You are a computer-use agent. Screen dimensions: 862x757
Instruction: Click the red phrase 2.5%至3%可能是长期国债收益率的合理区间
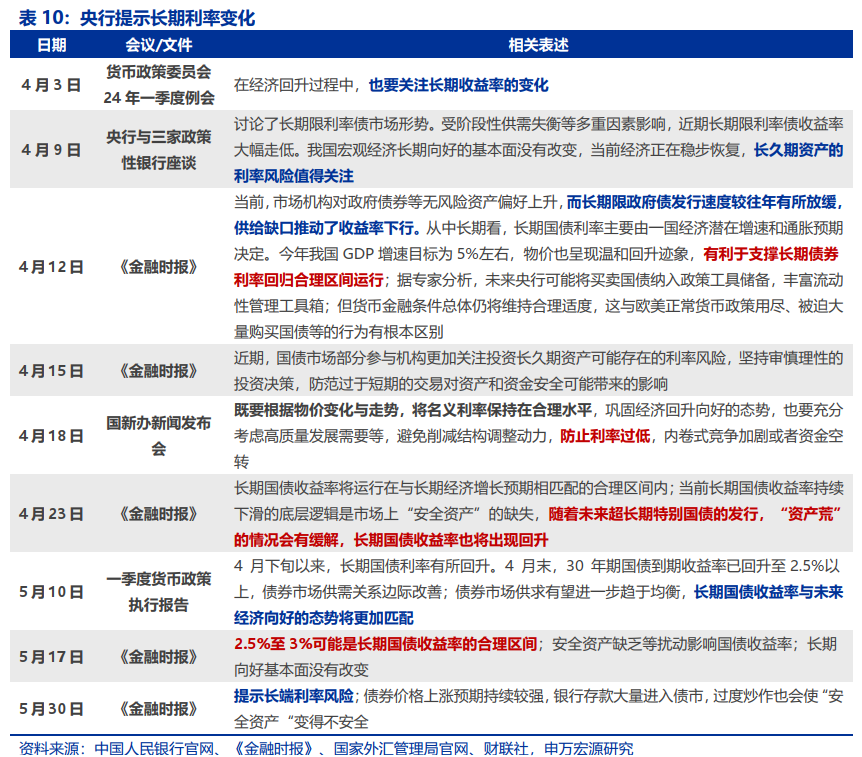tap(386, 644)
